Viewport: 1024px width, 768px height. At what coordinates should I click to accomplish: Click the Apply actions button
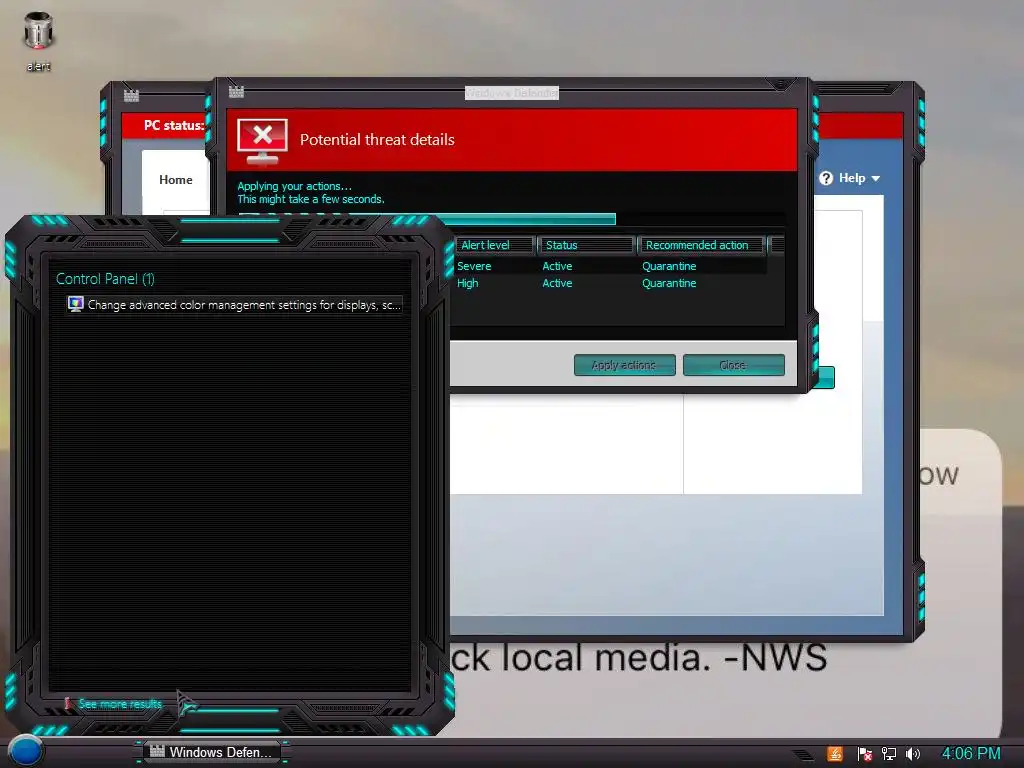tap(624, 365)
